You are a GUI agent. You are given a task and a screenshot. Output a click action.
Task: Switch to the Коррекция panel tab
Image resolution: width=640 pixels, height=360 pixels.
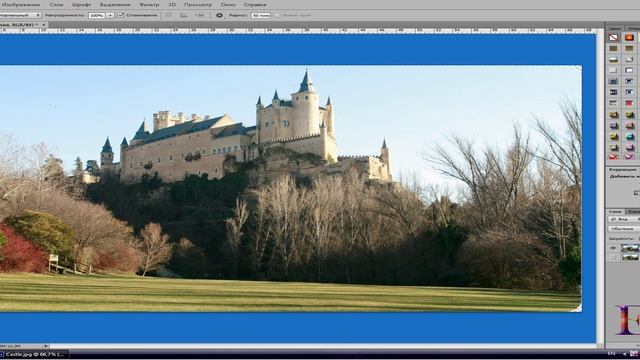[x=622, y=169]
